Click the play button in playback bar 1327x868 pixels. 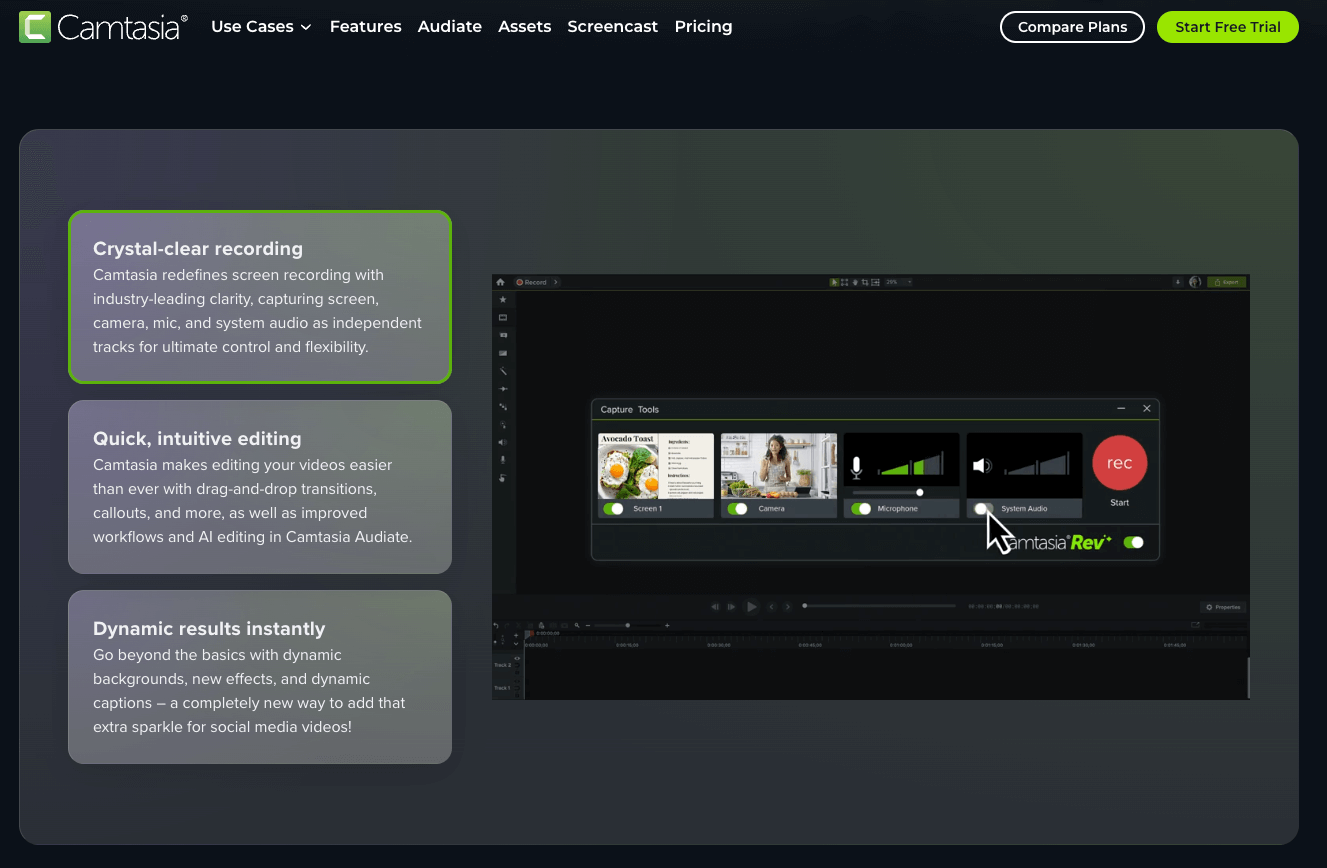[x=751, y=606]
